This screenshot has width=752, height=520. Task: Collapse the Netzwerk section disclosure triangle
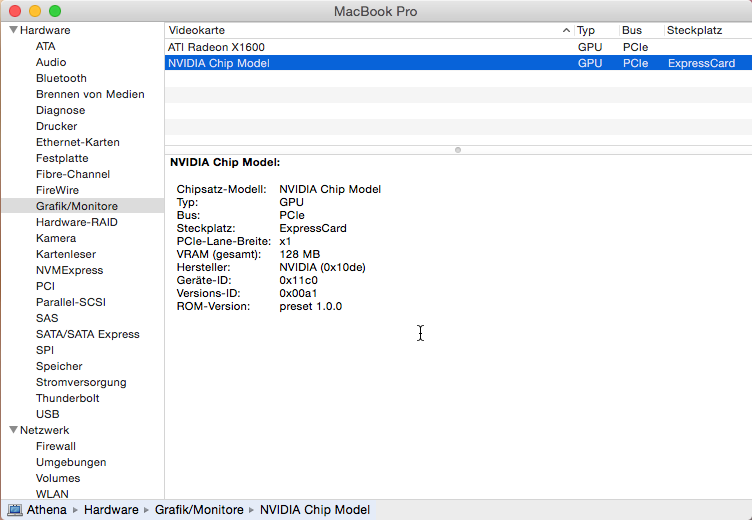pyautogui.click(x=13, y=430)
